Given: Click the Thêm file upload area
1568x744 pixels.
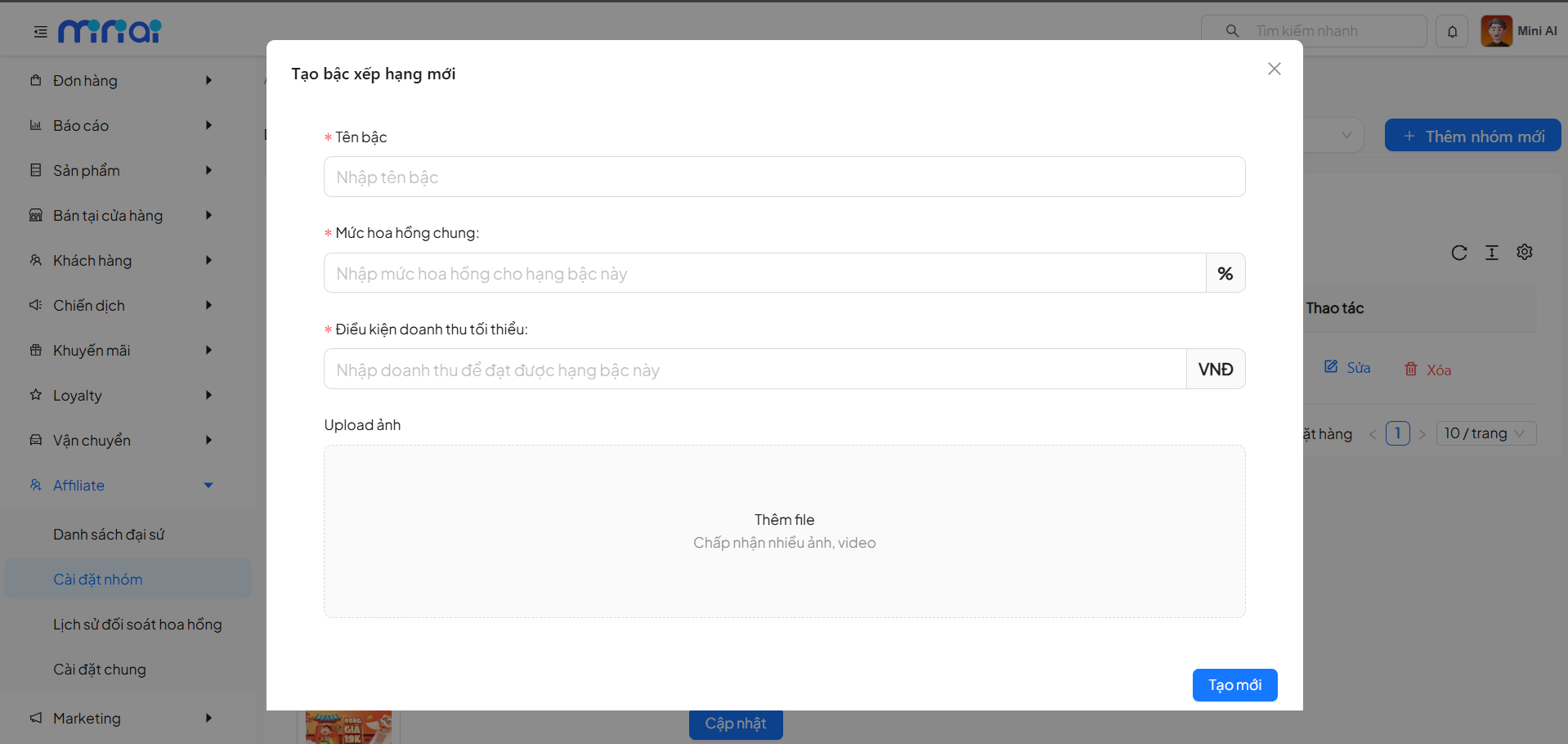Looking at the screenshot, I should coord(784,531).
